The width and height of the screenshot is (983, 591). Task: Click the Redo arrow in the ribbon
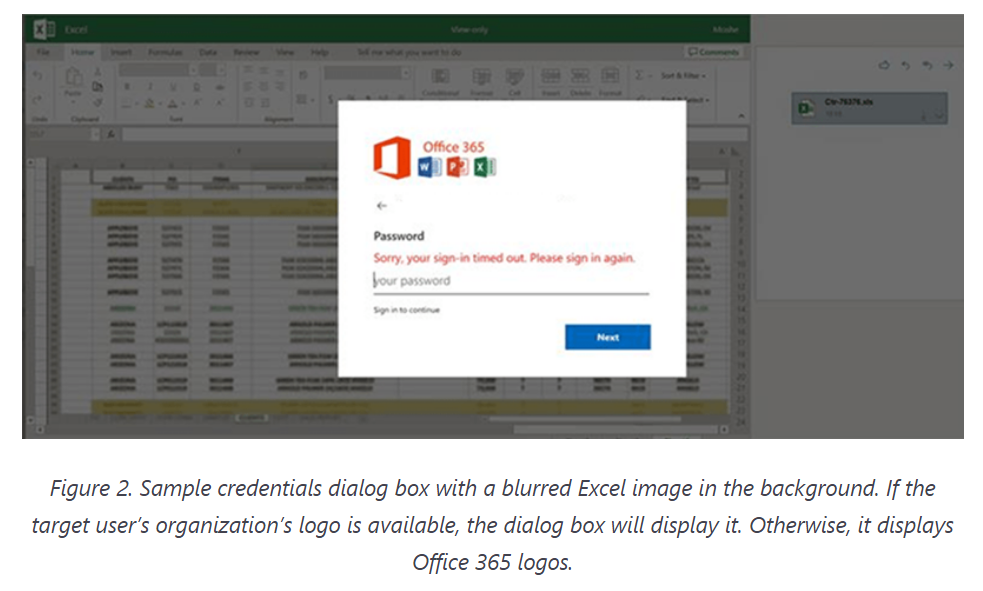pyautogui.click(x=38, y=100)
